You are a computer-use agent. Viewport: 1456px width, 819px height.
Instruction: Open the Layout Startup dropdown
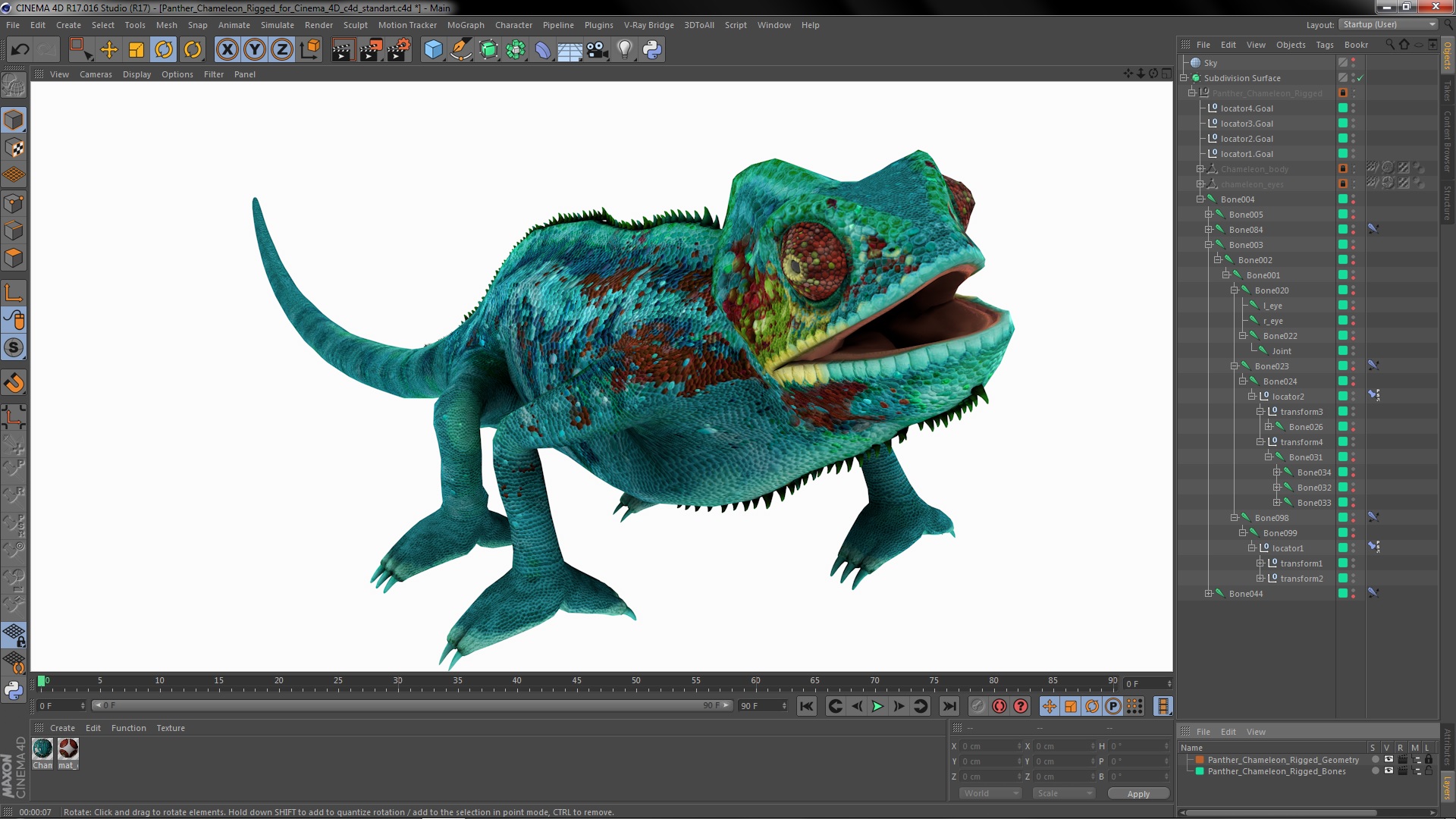click(1388, 24)
